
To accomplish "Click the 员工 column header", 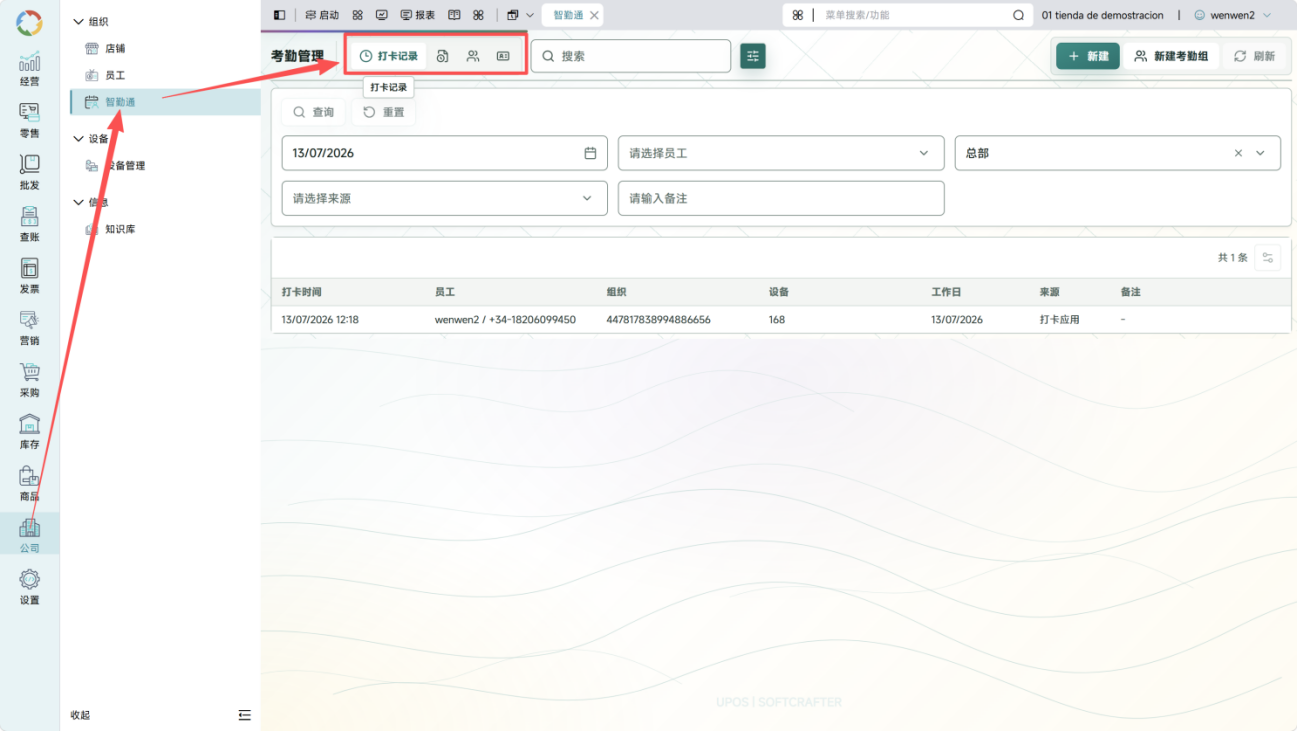I will [x=445, y=292].
